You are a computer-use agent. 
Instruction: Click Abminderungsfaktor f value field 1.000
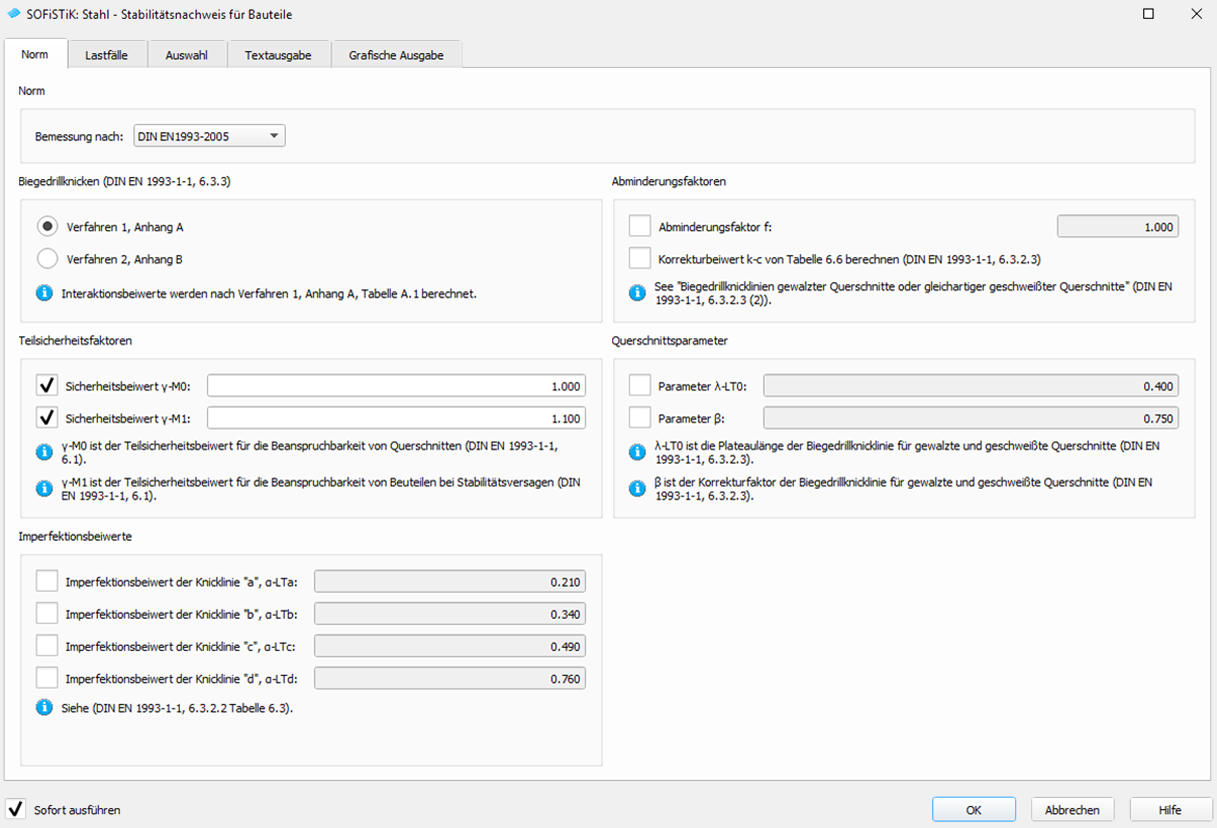(x=1118, y=227)
